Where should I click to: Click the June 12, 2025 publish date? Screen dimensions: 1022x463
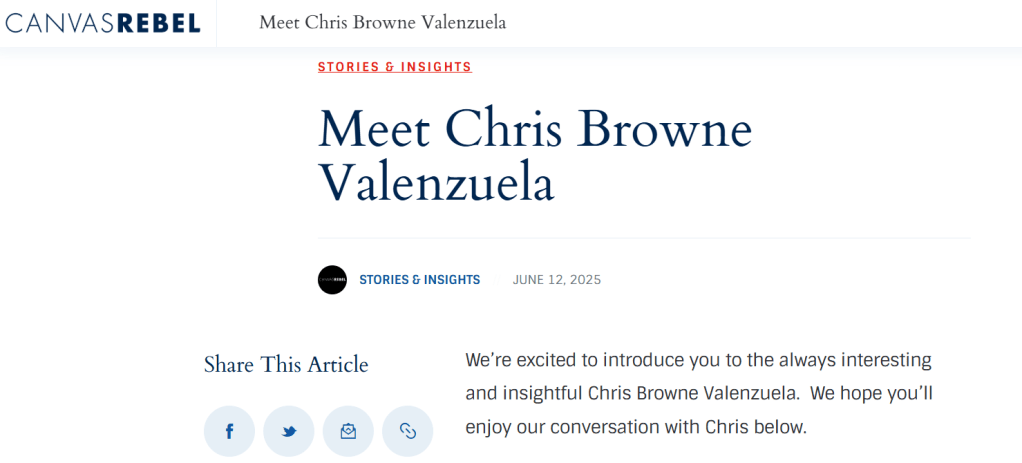click(x=556, y=280)
